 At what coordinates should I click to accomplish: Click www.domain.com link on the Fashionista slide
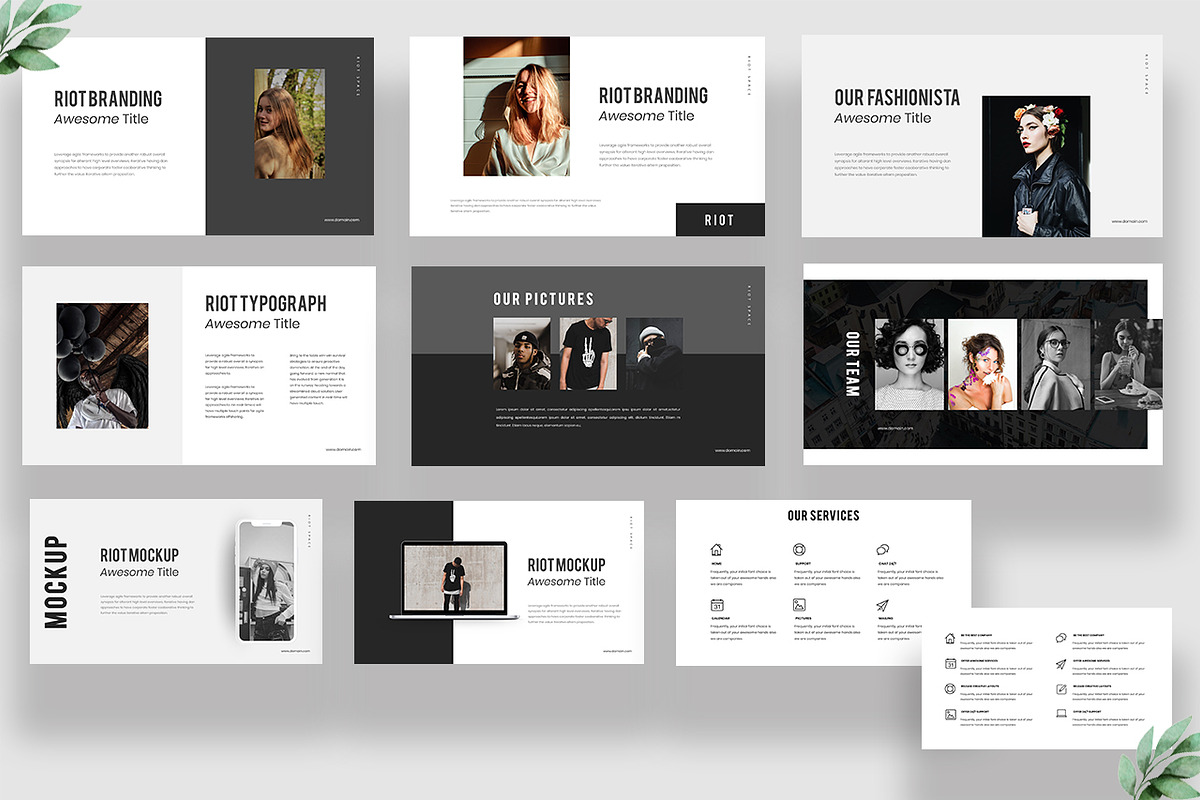click(x=1128, y=221)
